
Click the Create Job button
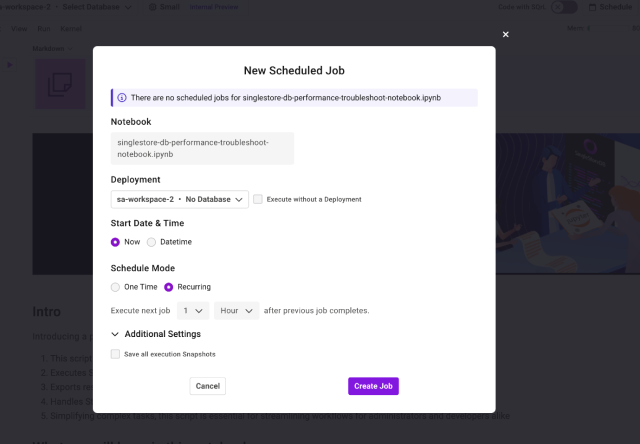pos(373,386)
